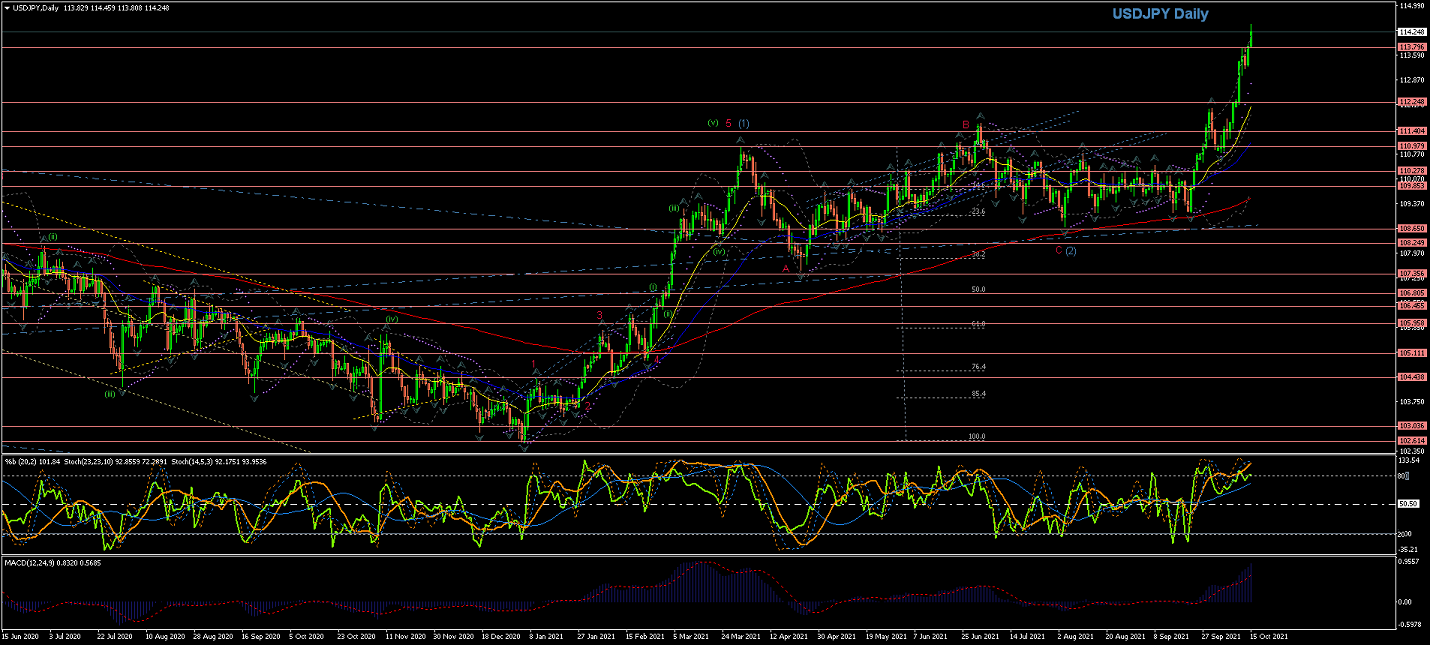Select the horizontal level label 111.404

click(x=1411, y=131)
